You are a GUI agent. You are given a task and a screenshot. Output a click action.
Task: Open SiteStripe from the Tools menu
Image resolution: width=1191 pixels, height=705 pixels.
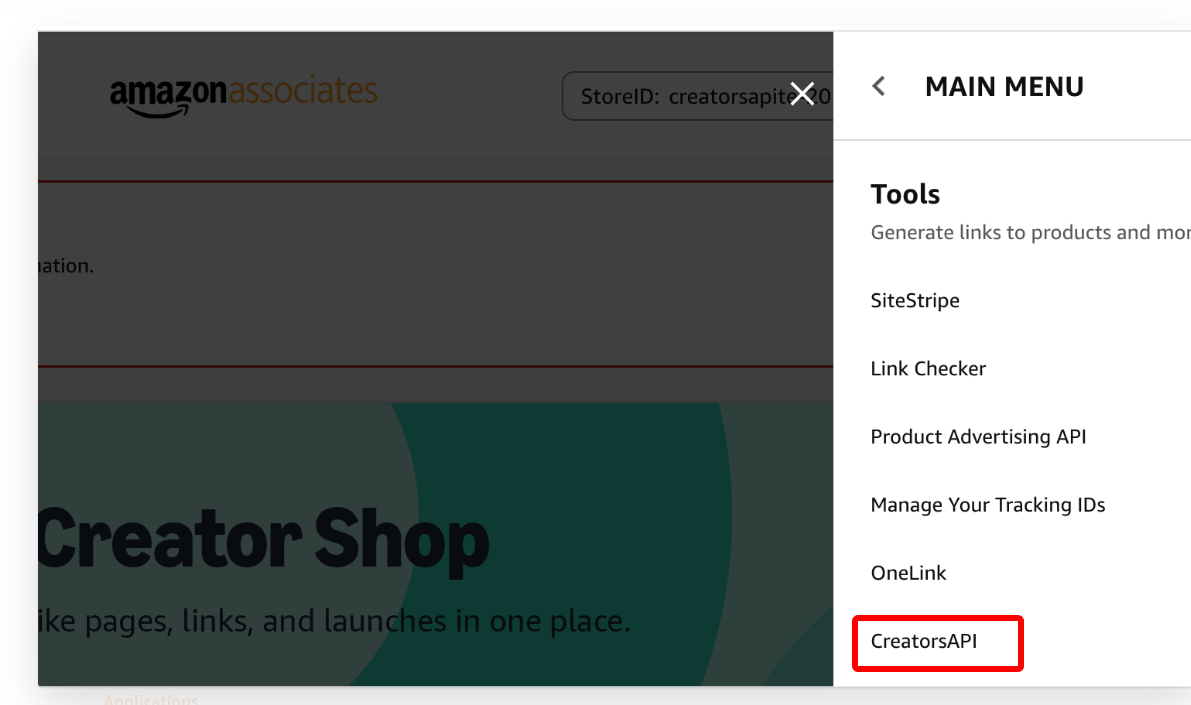click(915, 300)
